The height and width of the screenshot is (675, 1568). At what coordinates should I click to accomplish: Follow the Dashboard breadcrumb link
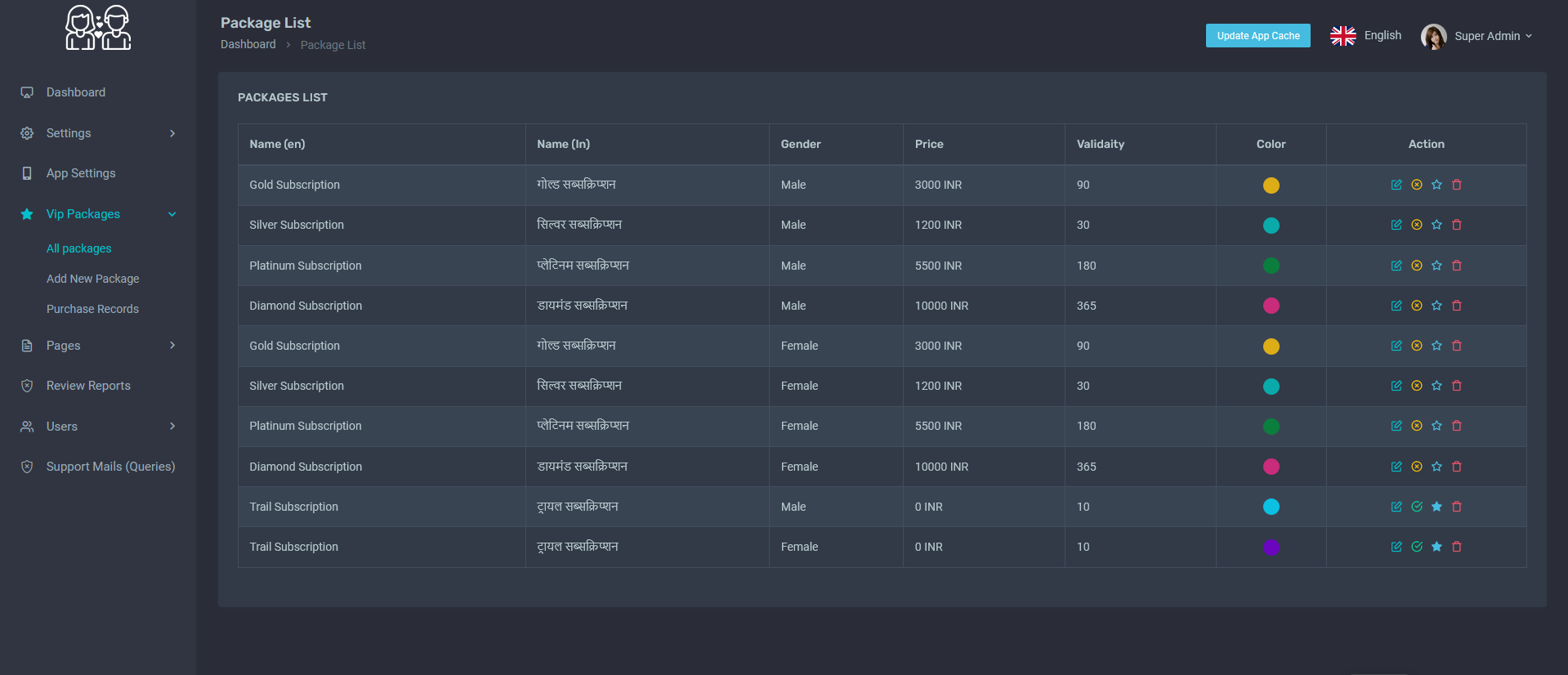pos(248,44)
